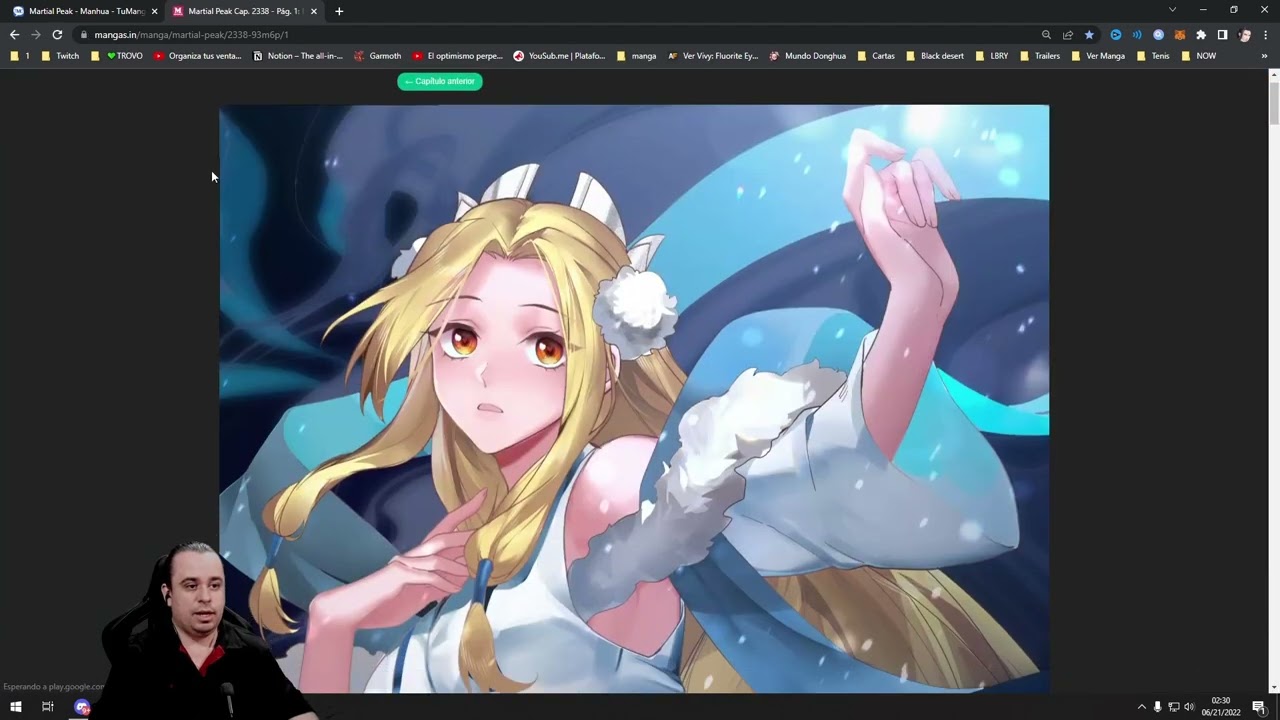Screen dimensions: 1280x720
Task: Click the microphone tray icon
Action: coord(1157,707)
